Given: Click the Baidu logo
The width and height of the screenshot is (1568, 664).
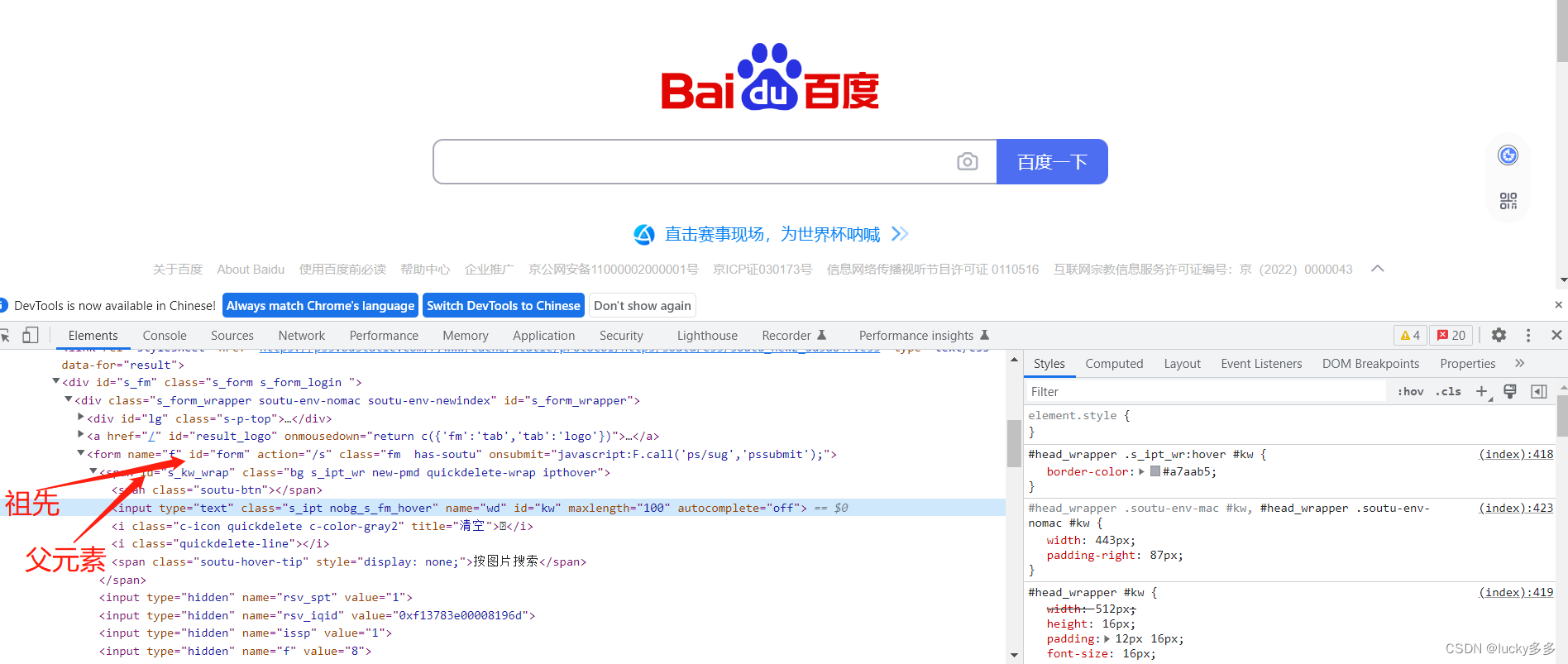Looking at the screenshot, I should coord(770,78).
